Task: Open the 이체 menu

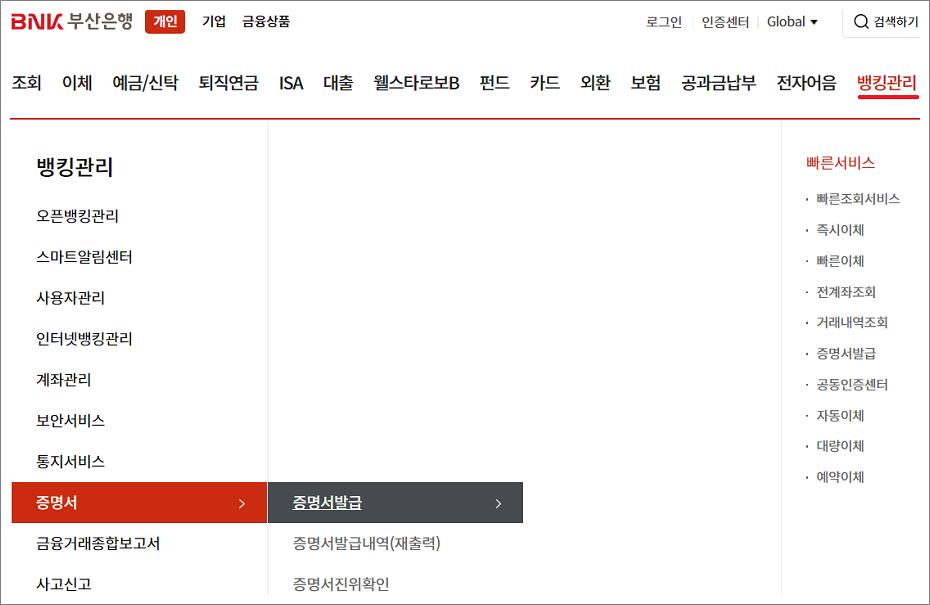Action: pyautogui.click(x=77, y=82)
